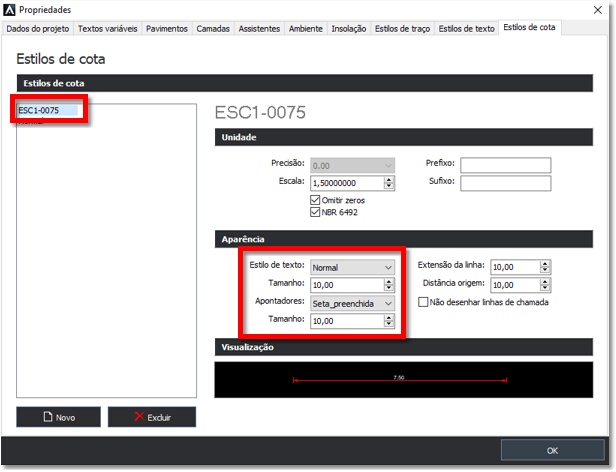Screen dimensions: 616x472
Task: Toggle the NBR 6492 checkbox
Action: click(x=316, y=212)
